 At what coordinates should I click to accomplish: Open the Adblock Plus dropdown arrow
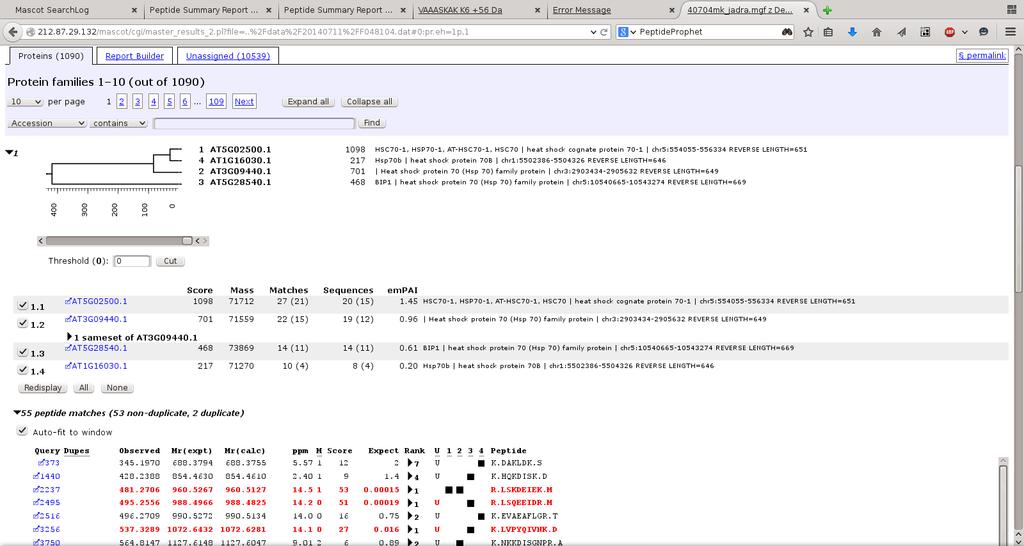point(965,32)
